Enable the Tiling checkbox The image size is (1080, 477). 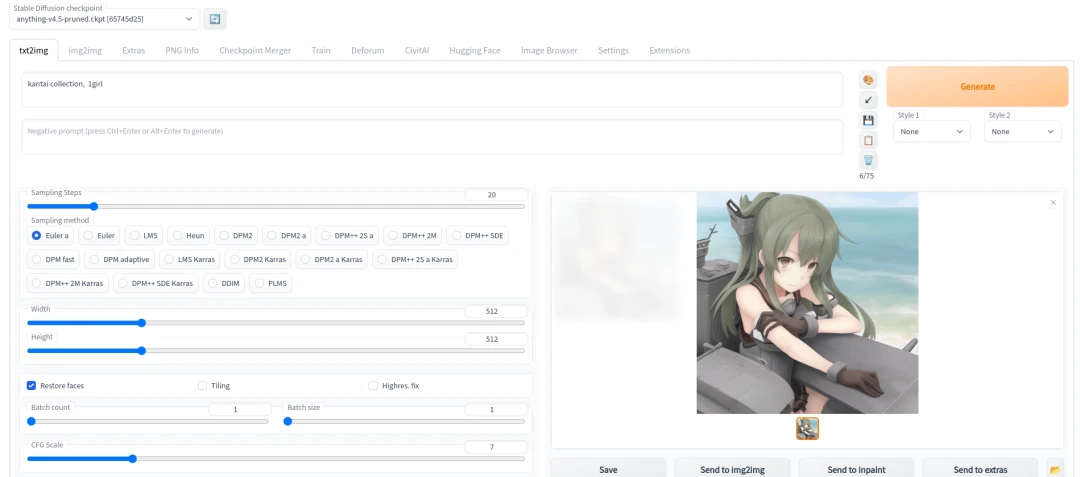(x=203, y=385)
